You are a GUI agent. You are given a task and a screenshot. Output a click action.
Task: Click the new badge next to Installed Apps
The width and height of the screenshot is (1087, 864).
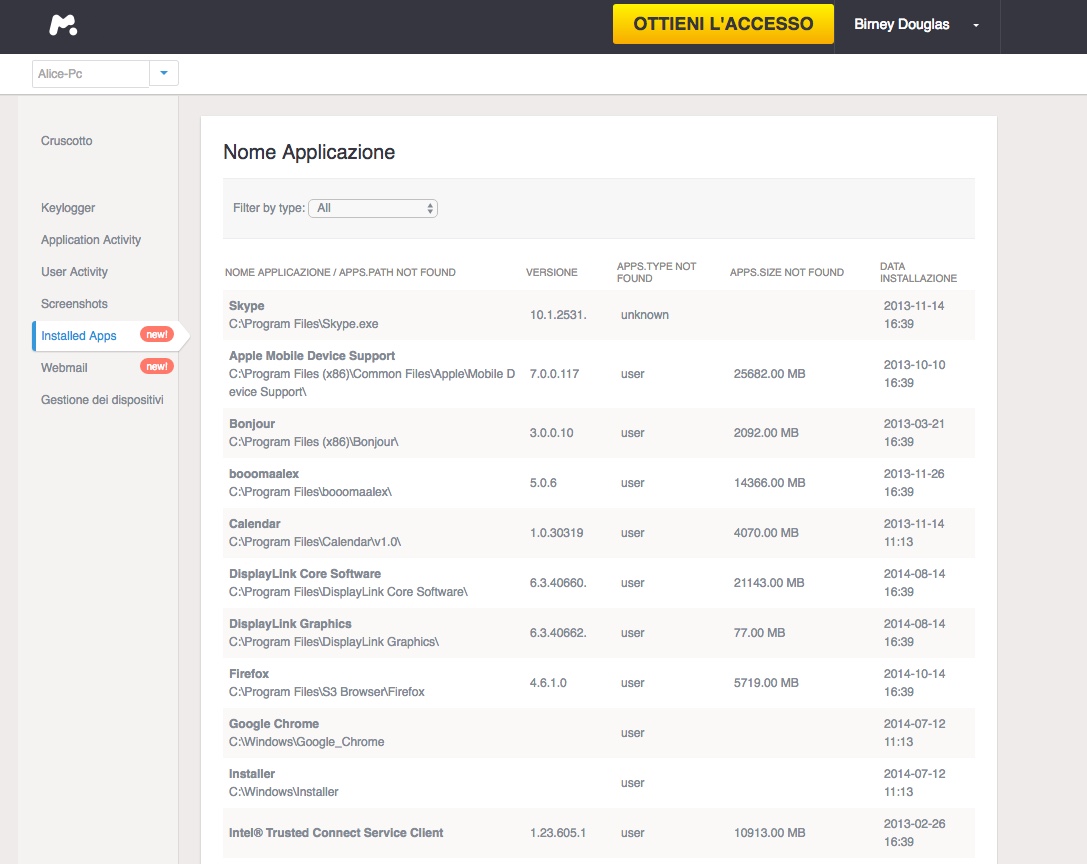click(x=157, y=335)
